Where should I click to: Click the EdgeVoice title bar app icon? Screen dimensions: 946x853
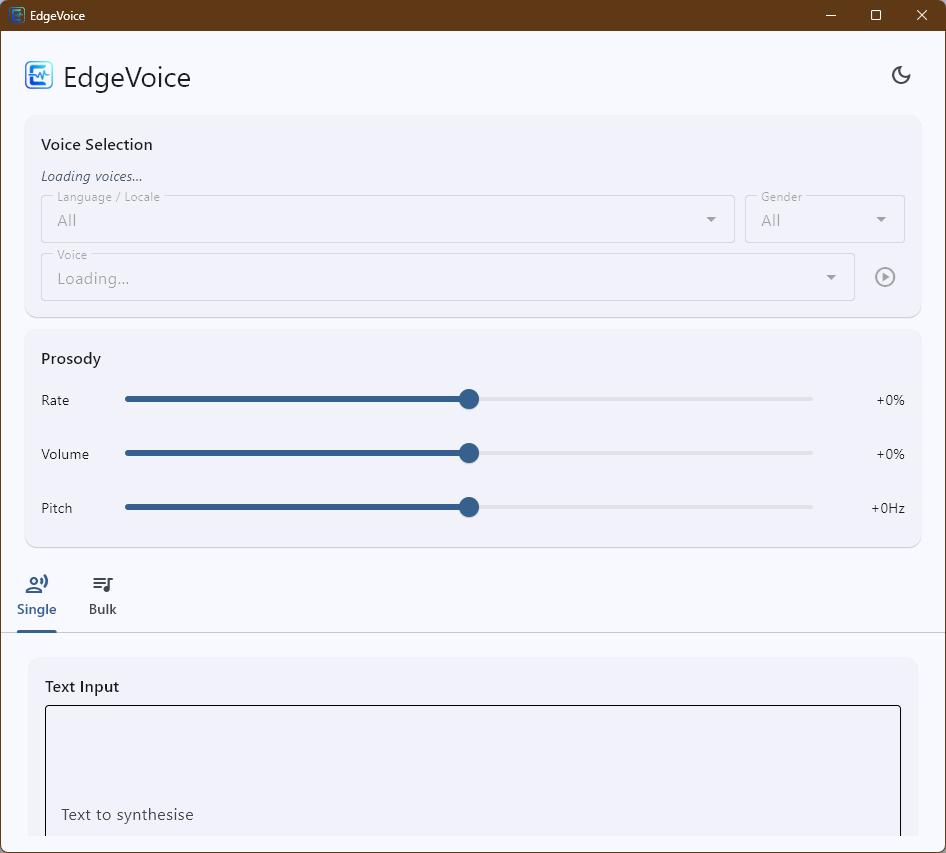pyautogui.click(x=17, y=15)
